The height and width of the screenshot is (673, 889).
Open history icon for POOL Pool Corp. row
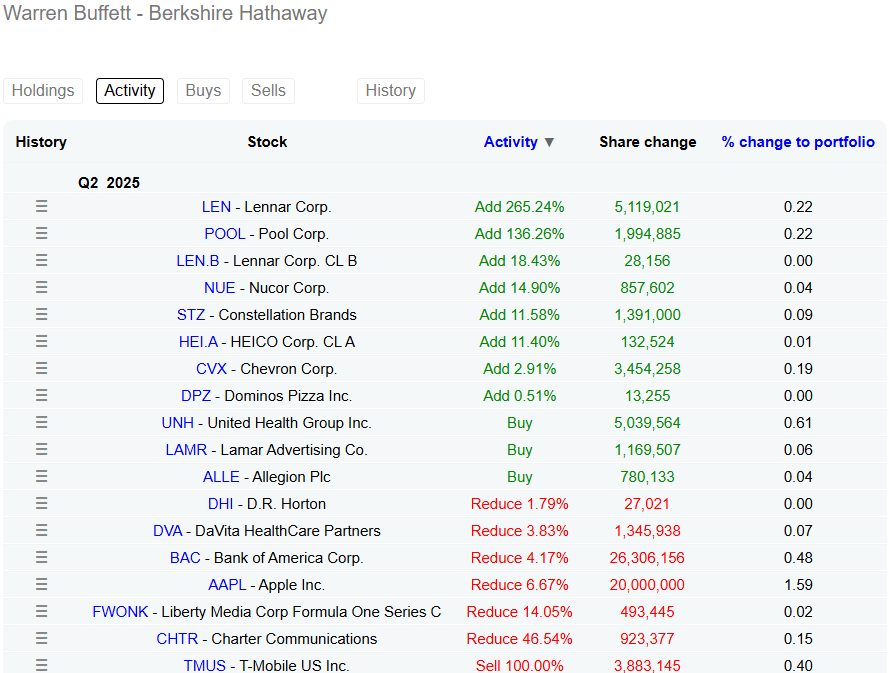pos(41,234)
